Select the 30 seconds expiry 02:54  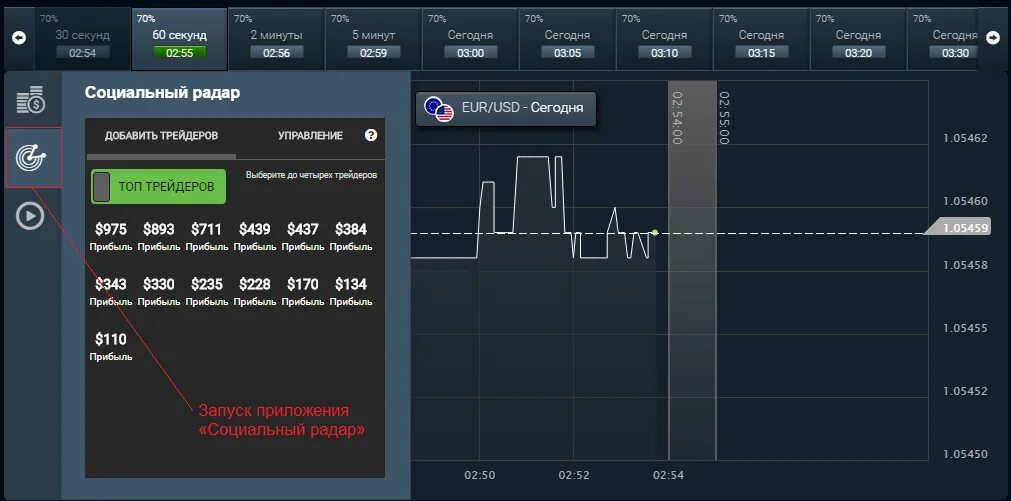(83, 40)
